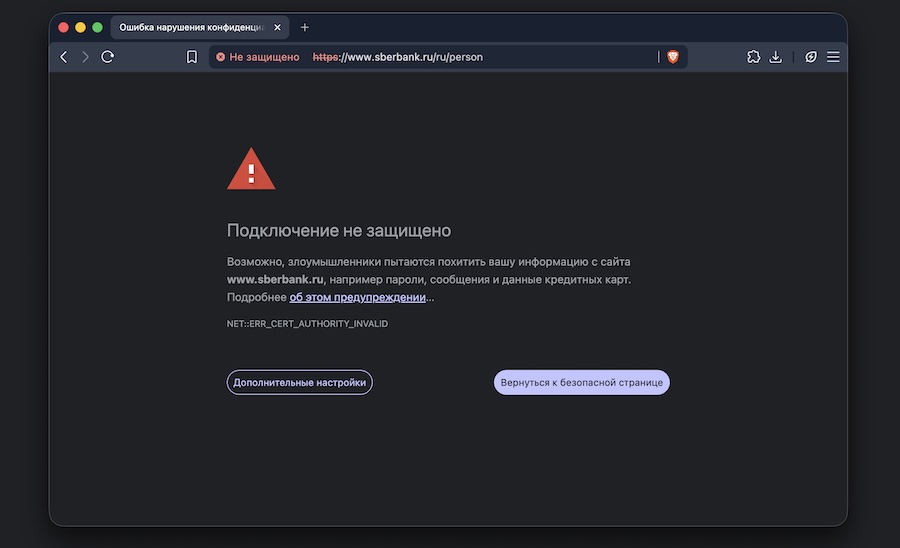
Task: Open the Leo AI sidebar icon
Action: pyautogui.click(x=810, y=57)
